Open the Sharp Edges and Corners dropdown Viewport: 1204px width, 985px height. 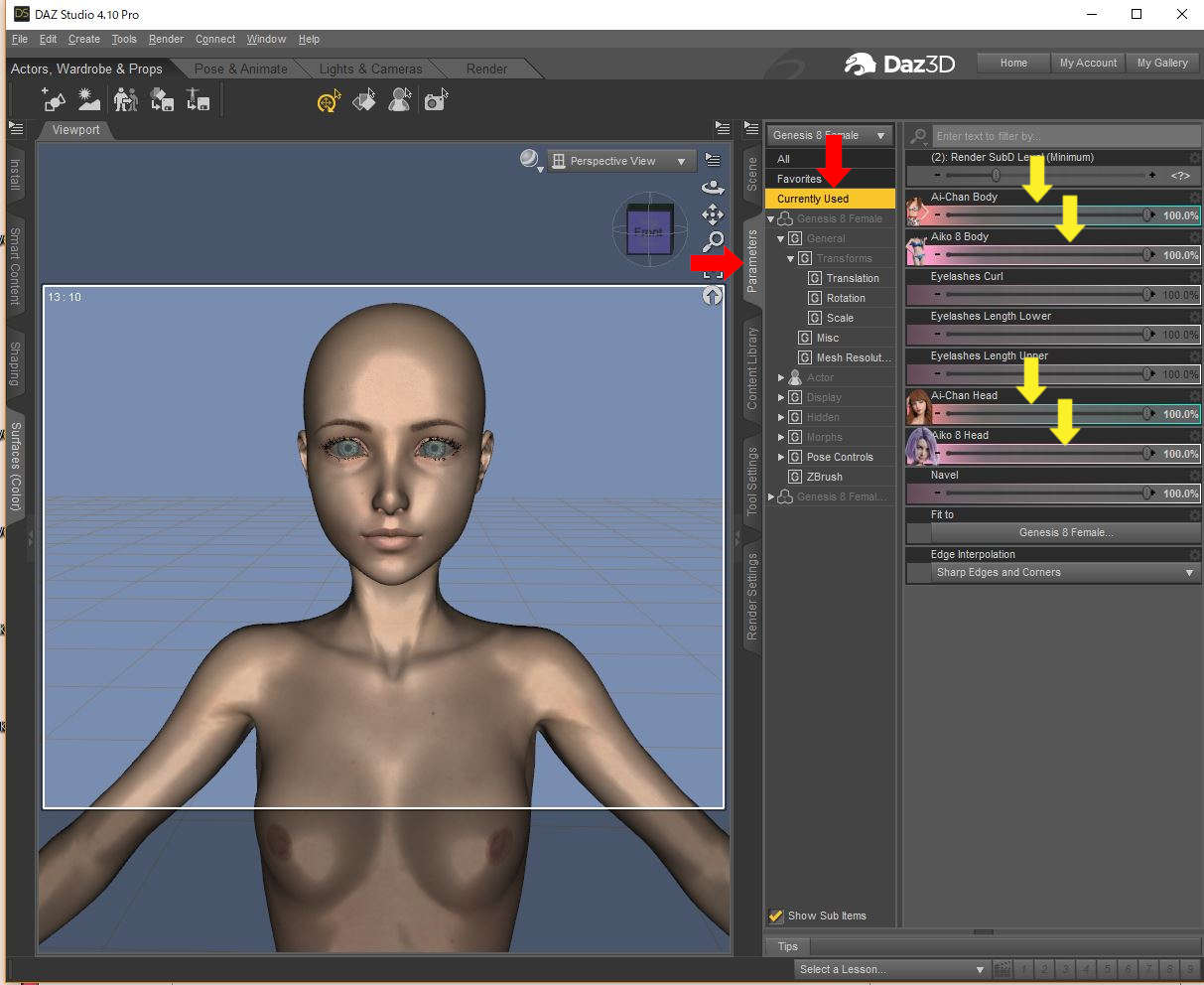(x=1064, y=573)
